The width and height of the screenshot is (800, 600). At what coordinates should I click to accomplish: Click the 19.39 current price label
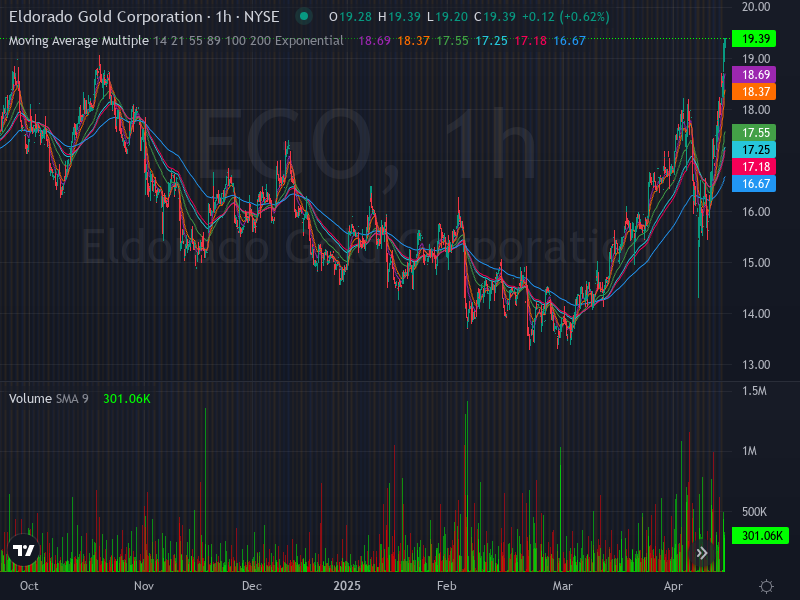[x=754, y=39]
